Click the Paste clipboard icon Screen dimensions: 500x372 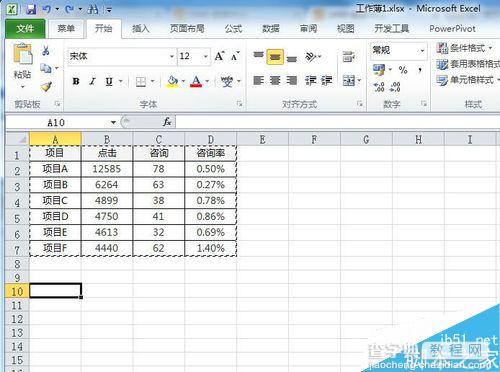(x=23, y=54)
